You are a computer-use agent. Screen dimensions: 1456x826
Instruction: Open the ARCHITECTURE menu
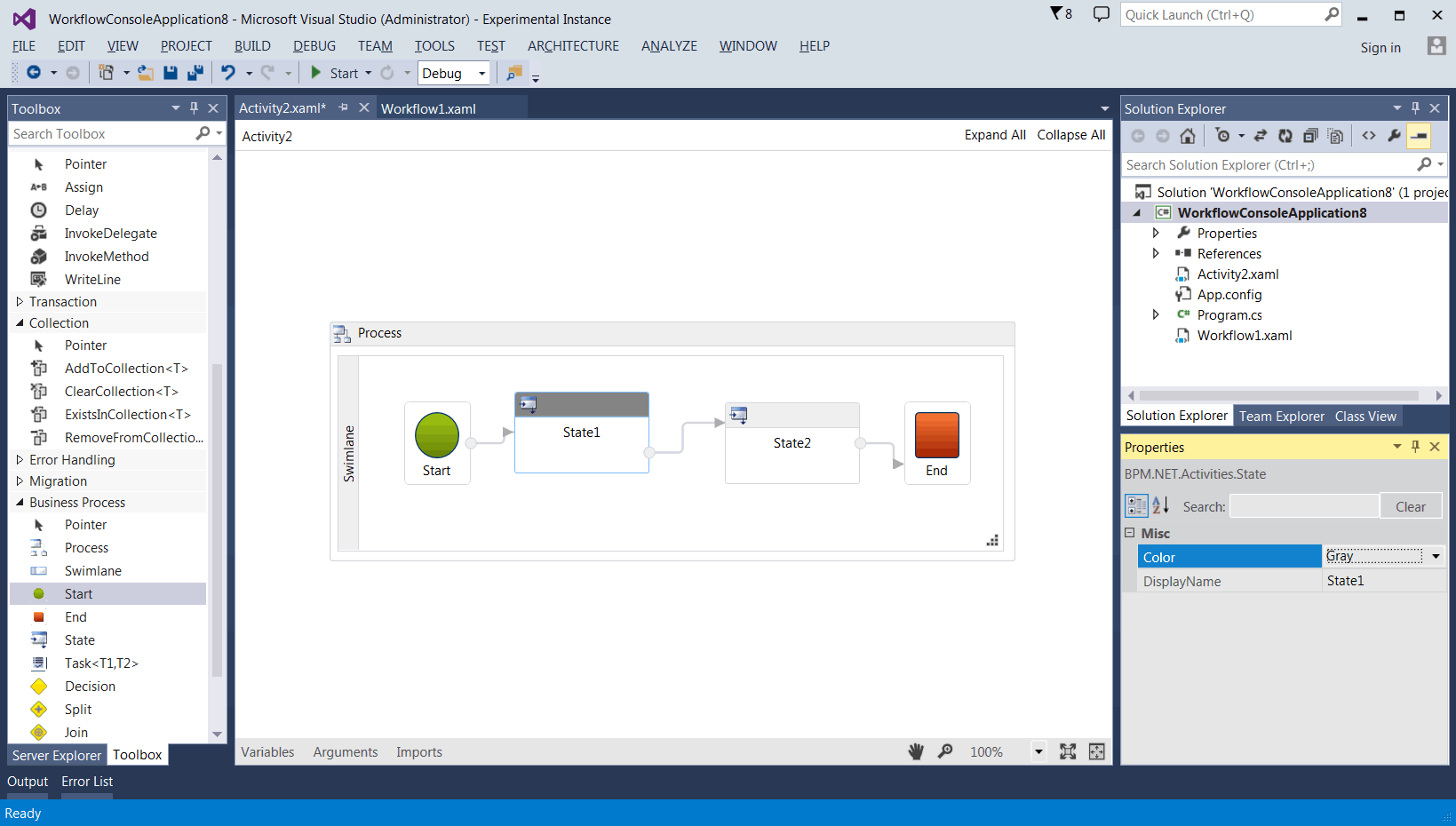pyautogui.click(x=573, y=45)
